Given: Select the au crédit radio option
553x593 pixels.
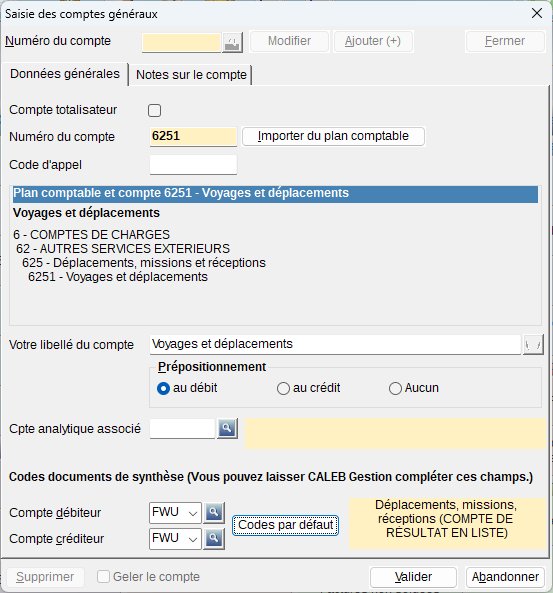Looking at the screenshot, I should coord(283,388).
